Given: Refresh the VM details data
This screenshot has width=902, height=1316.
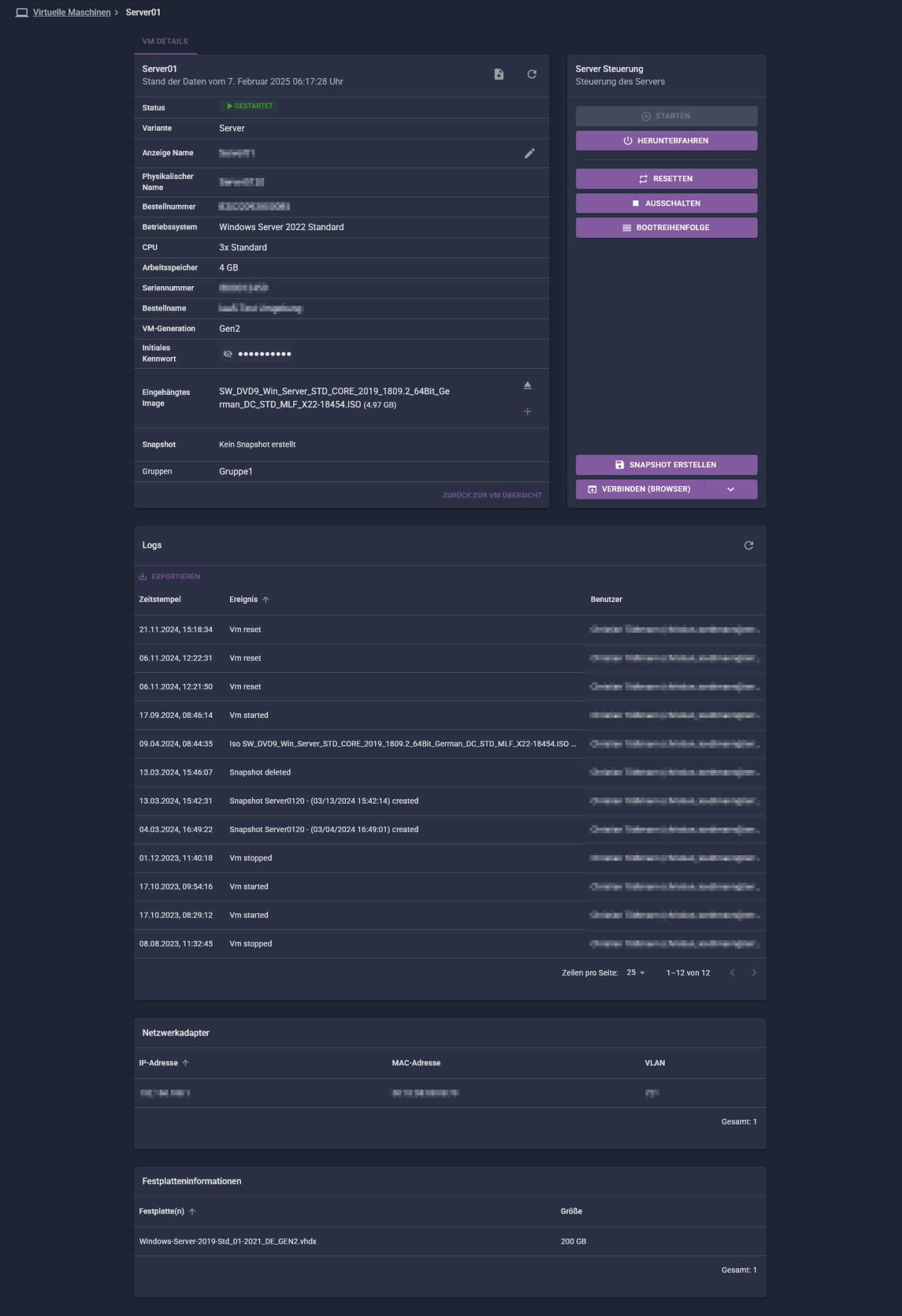Looking at the screenshot, I should tap(532, 75).
